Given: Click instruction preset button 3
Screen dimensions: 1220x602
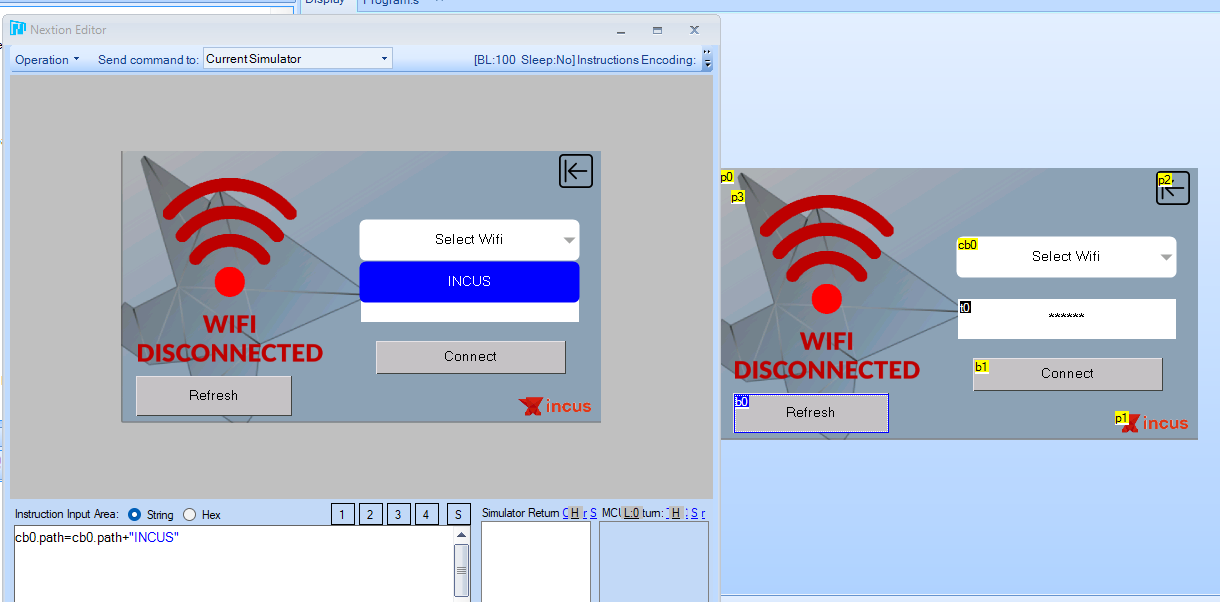Looking at the screenshot, I should [x=398, y=514].
